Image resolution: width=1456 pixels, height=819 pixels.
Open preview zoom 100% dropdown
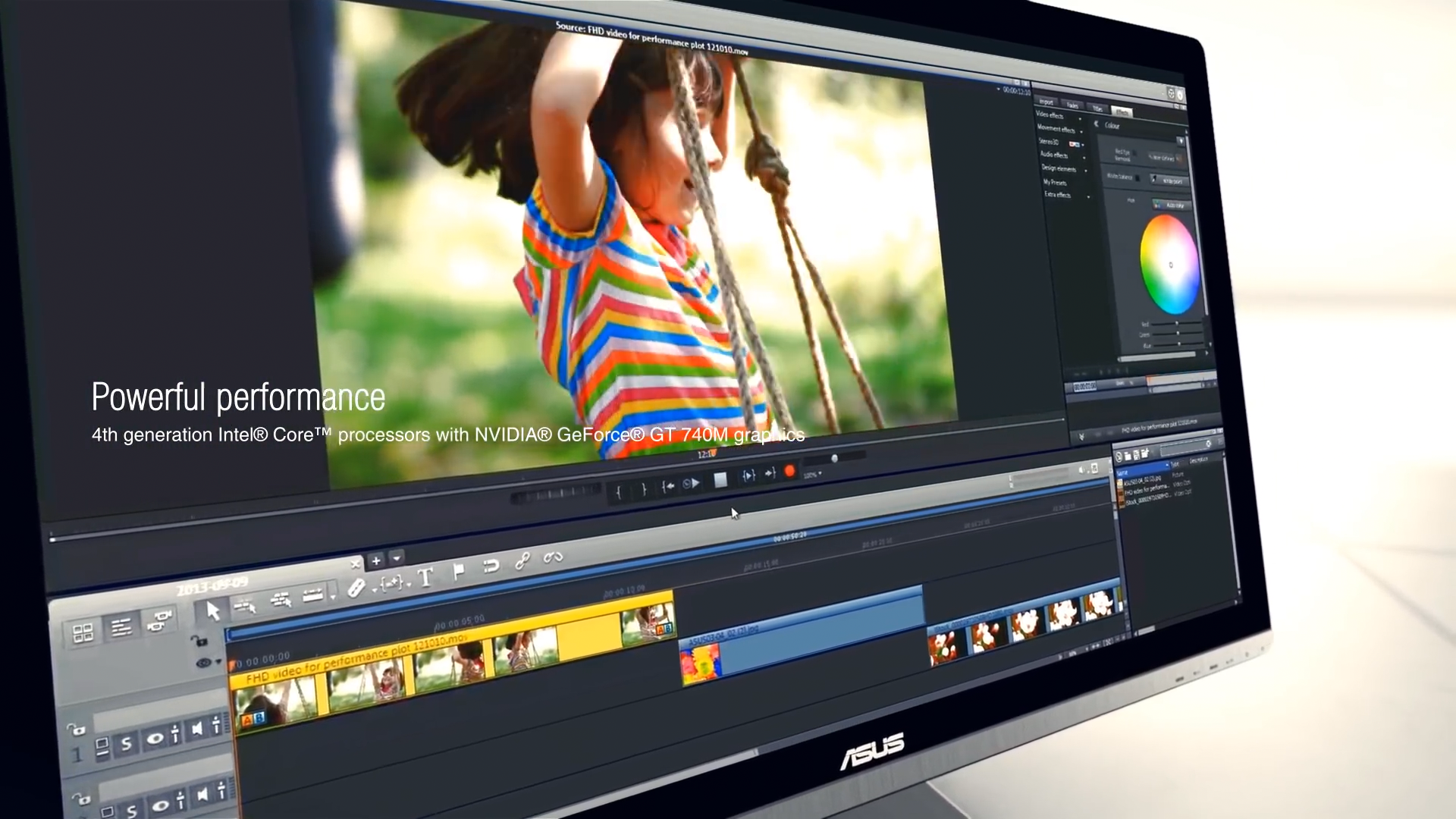pos(813,475)
